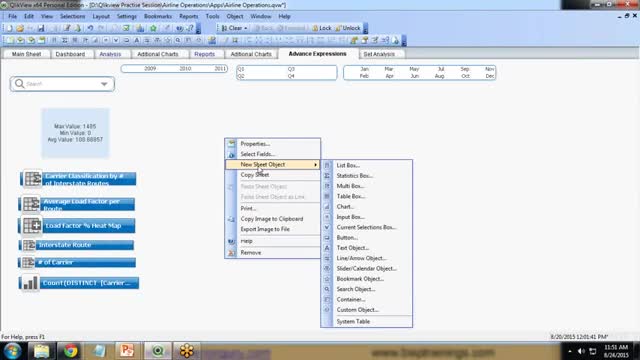
Task: Open the Selections menu
Action: 72,16
